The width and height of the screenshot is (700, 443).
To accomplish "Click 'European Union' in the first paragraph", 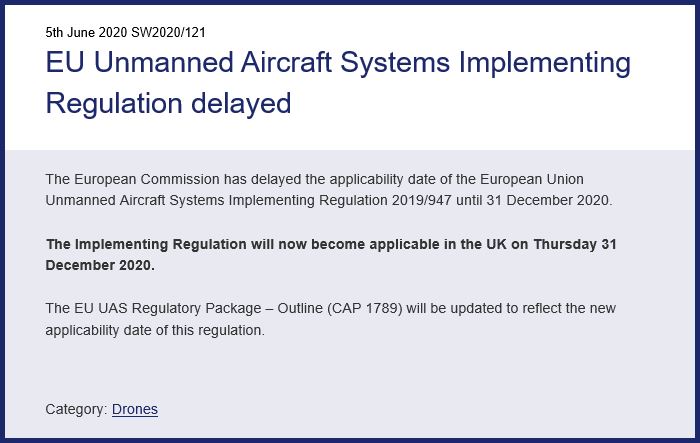I will tap(532, 179).
